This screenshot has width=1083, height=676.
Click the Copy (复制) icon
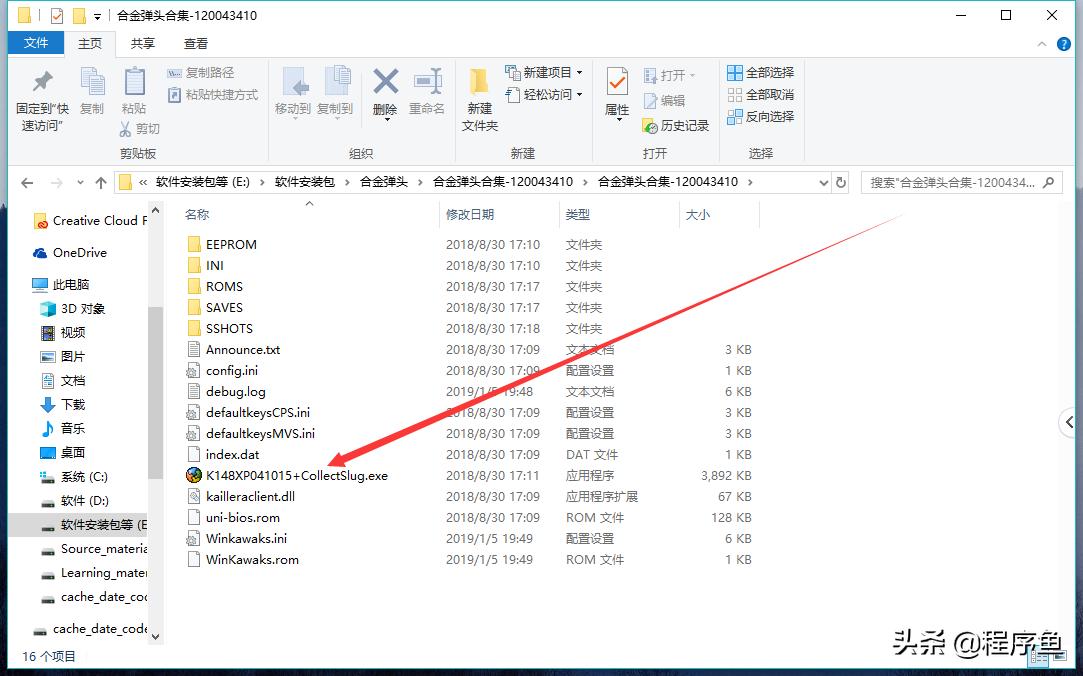tap(92, 96)
